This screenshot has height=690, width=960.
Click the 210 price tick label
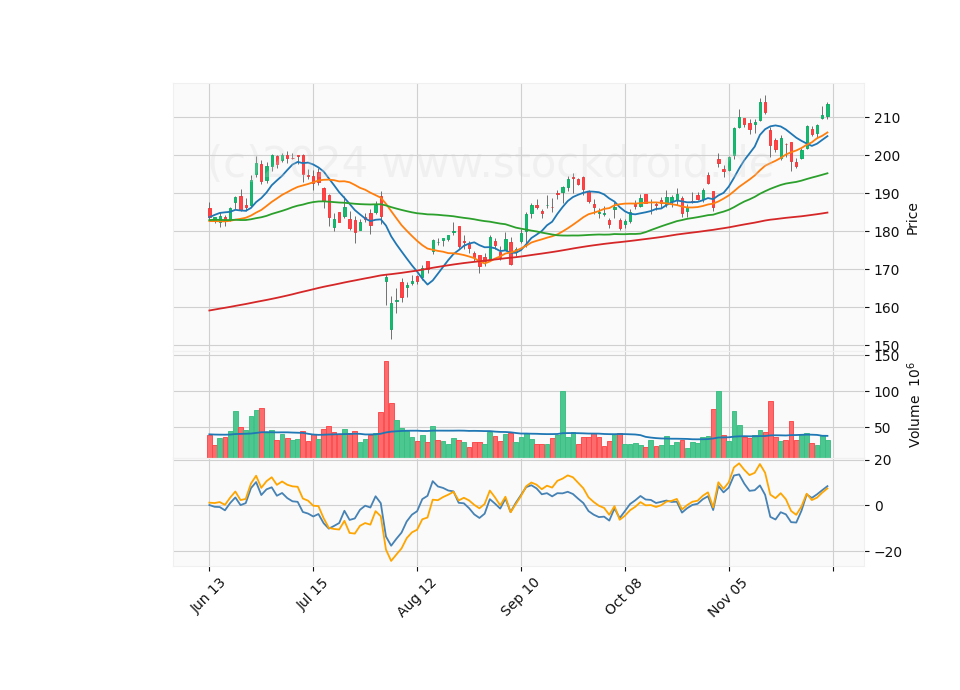tap(887, 118)
